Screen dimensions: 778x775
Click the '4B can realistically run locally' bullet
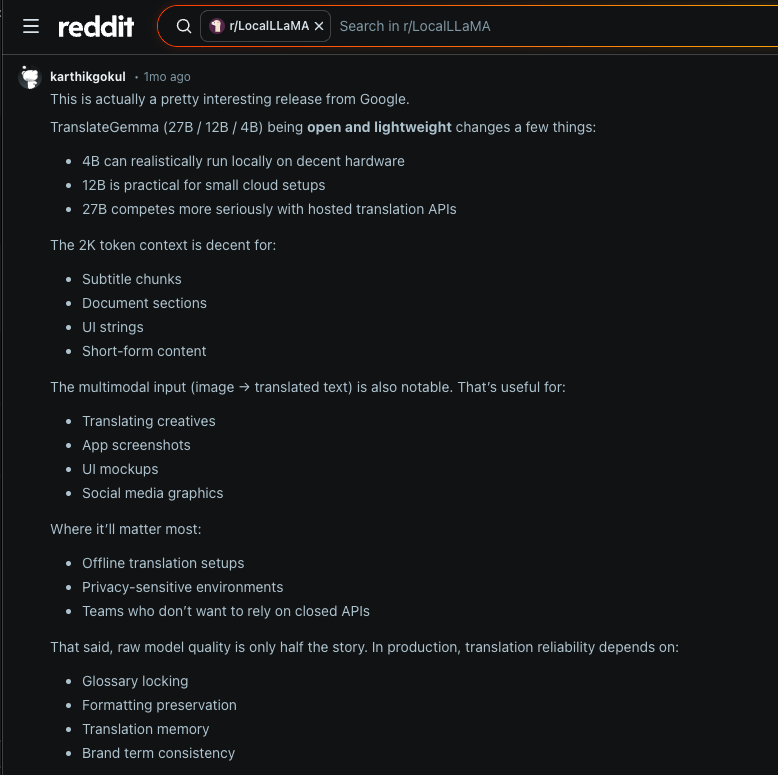point(243,161)
